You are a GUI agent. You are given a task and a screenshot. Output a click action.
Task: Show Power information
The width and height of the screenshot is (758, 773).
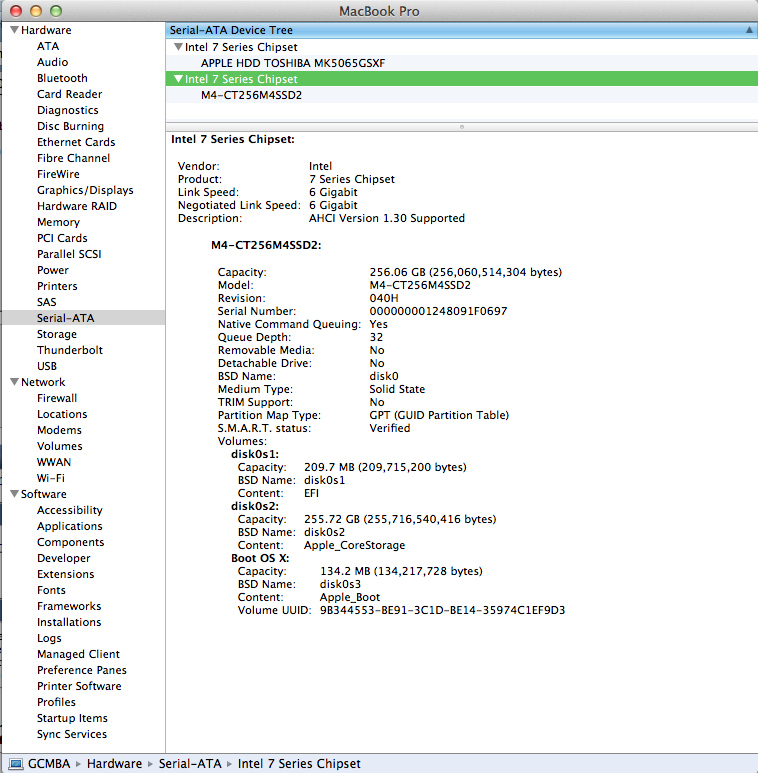click(53, 270)
